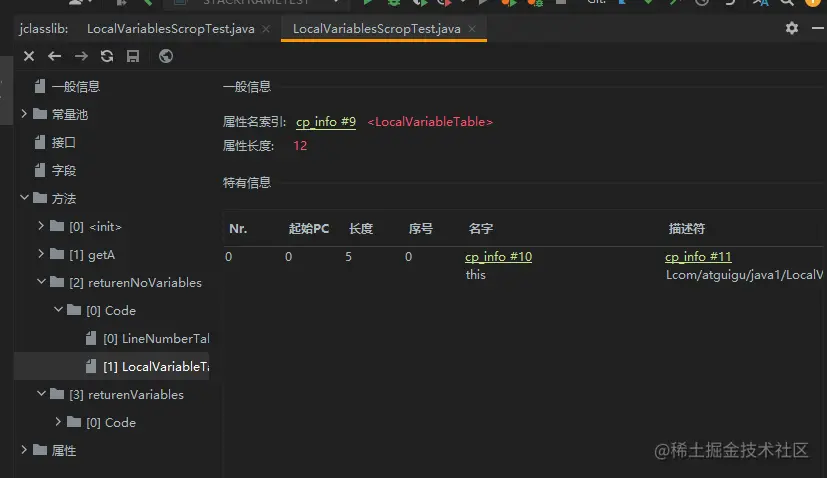This screenshot has height=478, width=827.
Task: Open web browser globe icon in toolbar
Action: click(x=166, y=56)
